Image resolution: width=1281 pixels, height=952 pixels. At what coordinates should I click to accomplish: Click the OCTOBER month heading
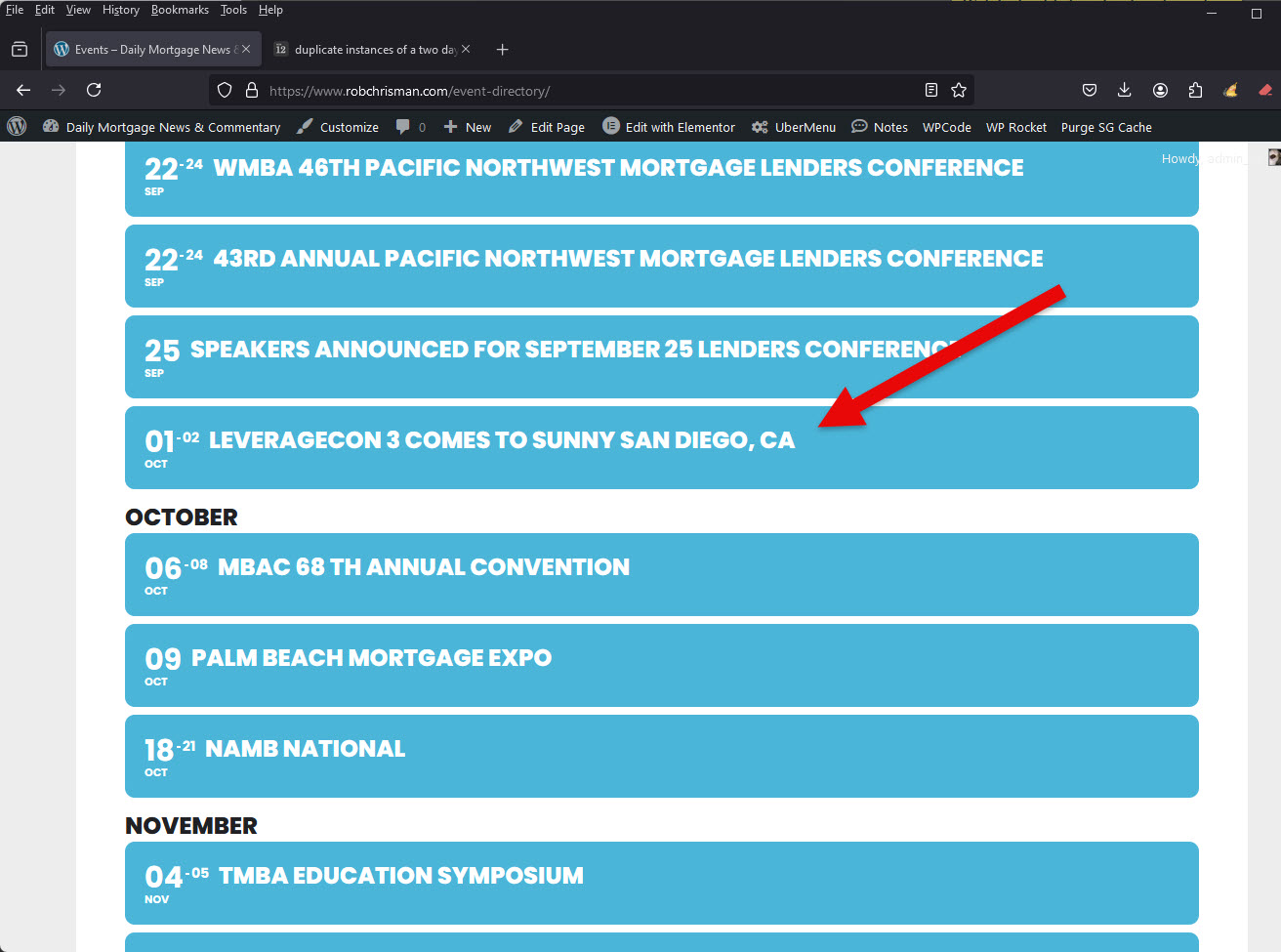(x=182, y=517)
